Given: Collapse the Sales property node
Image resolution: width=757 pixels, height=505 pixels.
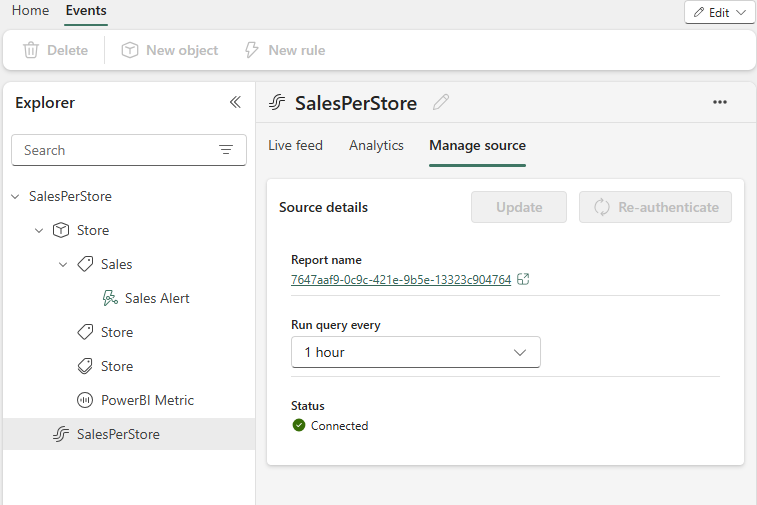Looking at the screenshot, I should point(63,264).
